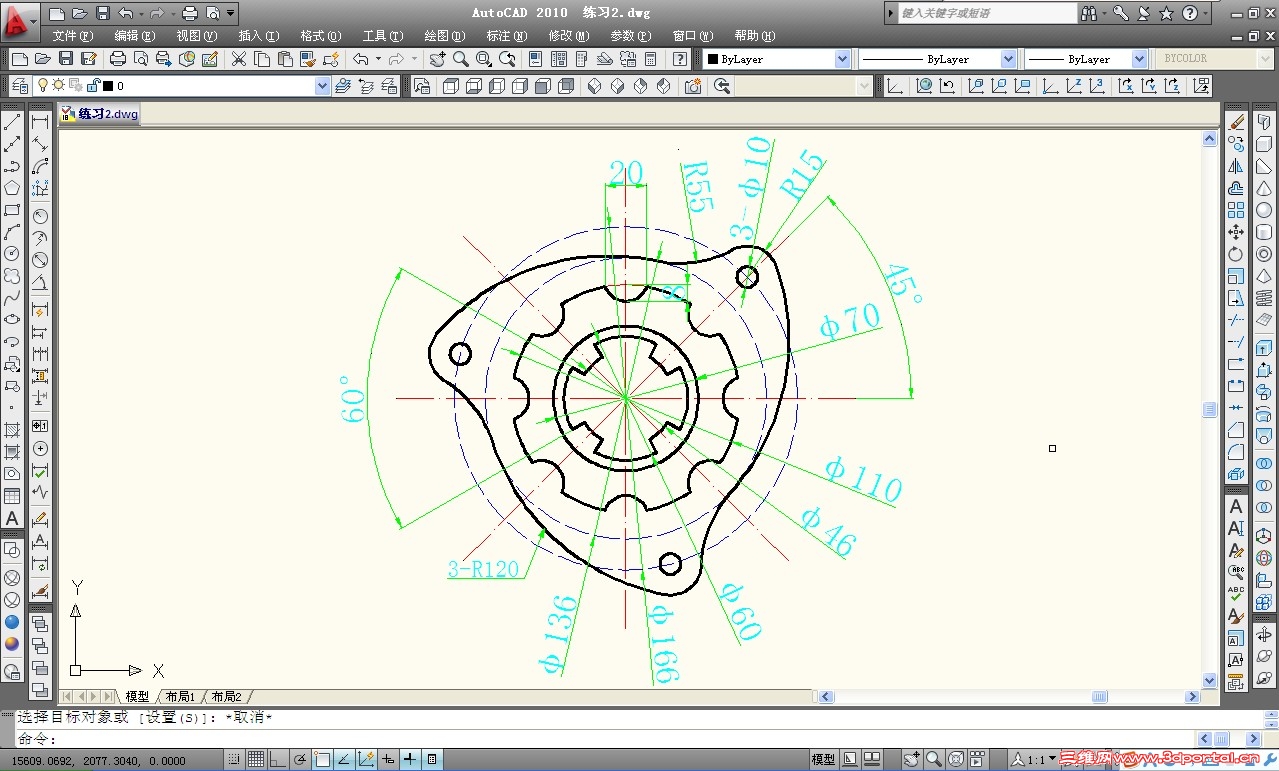Open the 文件(F) menu
The width and height of the screenshot is (1279, 771).
pos(73,36)
